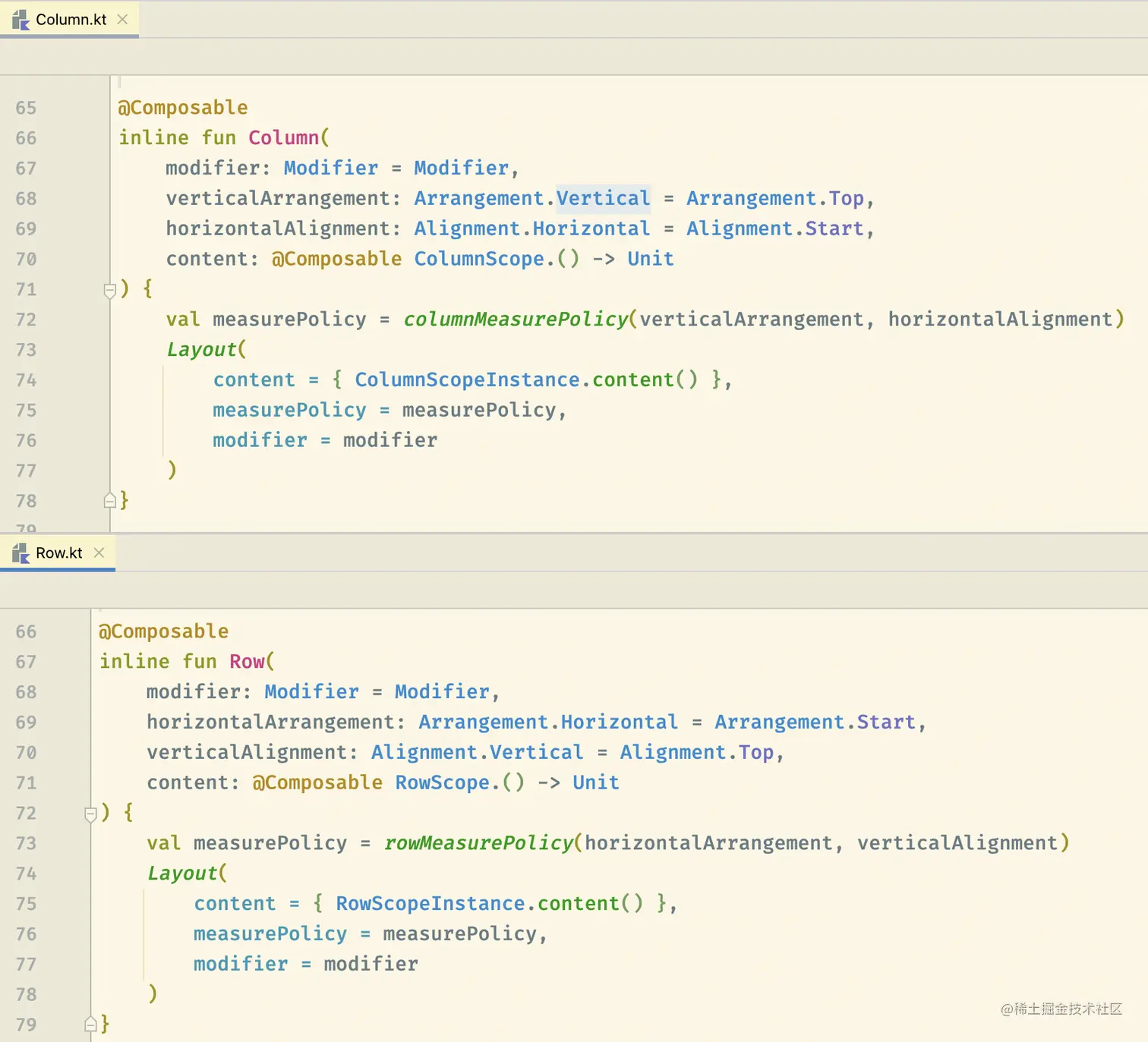Click '@Composable' annotation at line 66 in Row.kt
This screenshot has width=1148, height=1042.
point(164,631)
